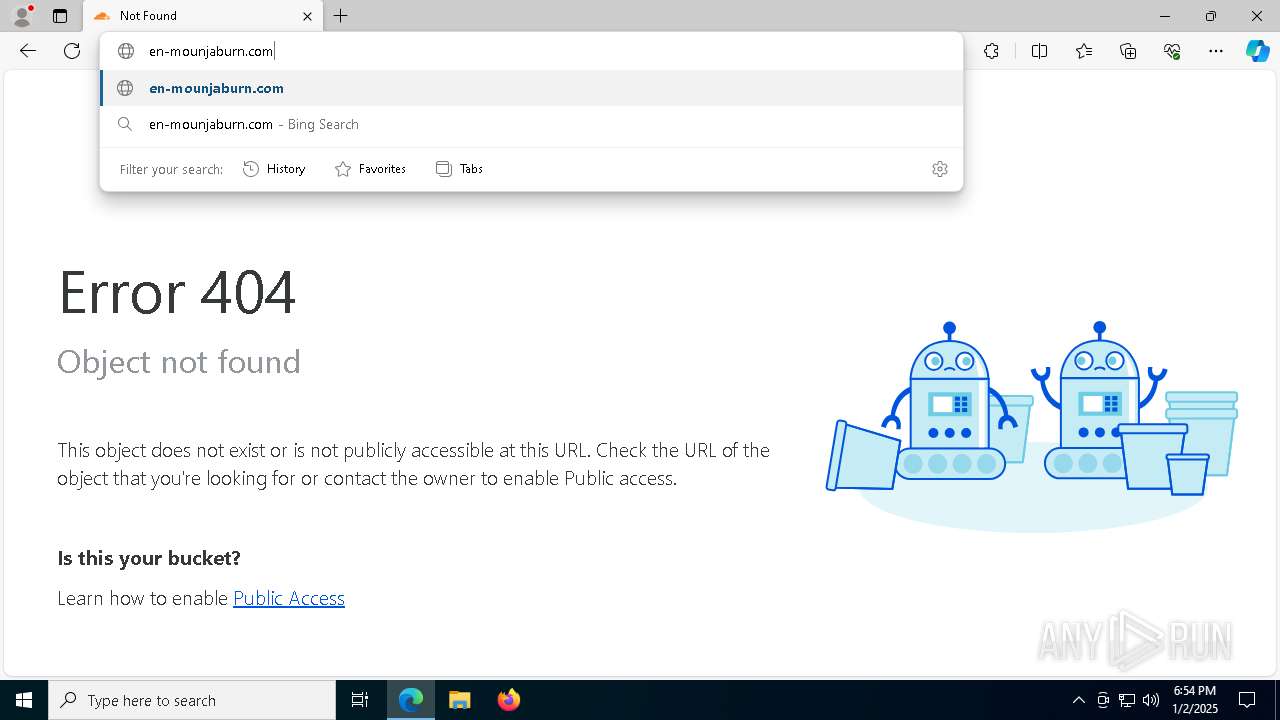Follow the Public Access link
This screenshot has height=720, width=1280.
click(289, 598)
